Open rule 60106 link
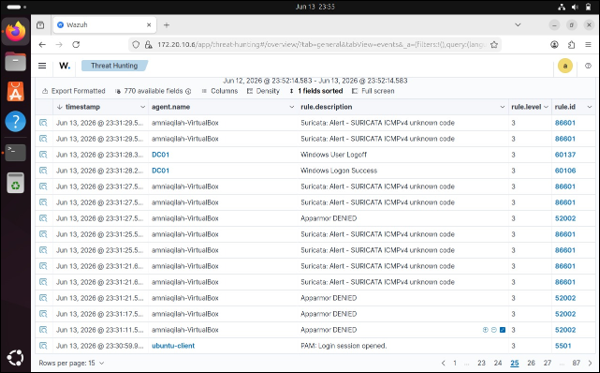The image size is (600, 373). coord(565,171)
